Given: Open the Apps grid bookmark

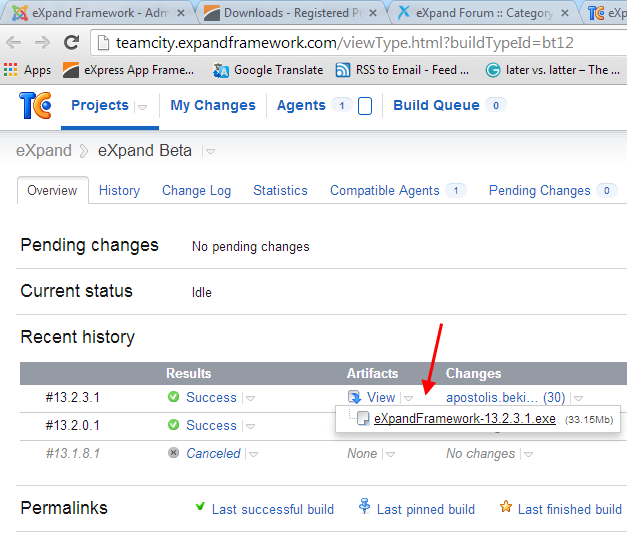Looking at the screenshot, I should click(x=28, y=70).
